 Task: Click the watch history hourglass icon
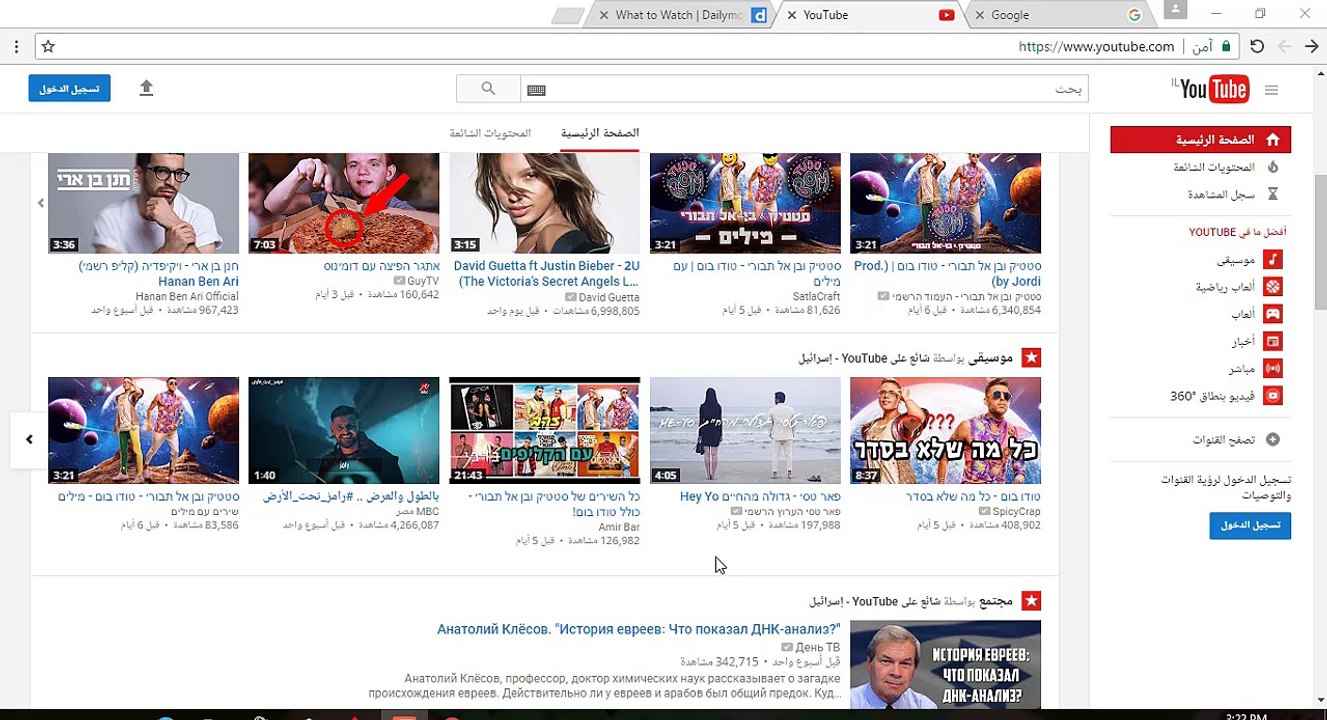point(1272,194)
